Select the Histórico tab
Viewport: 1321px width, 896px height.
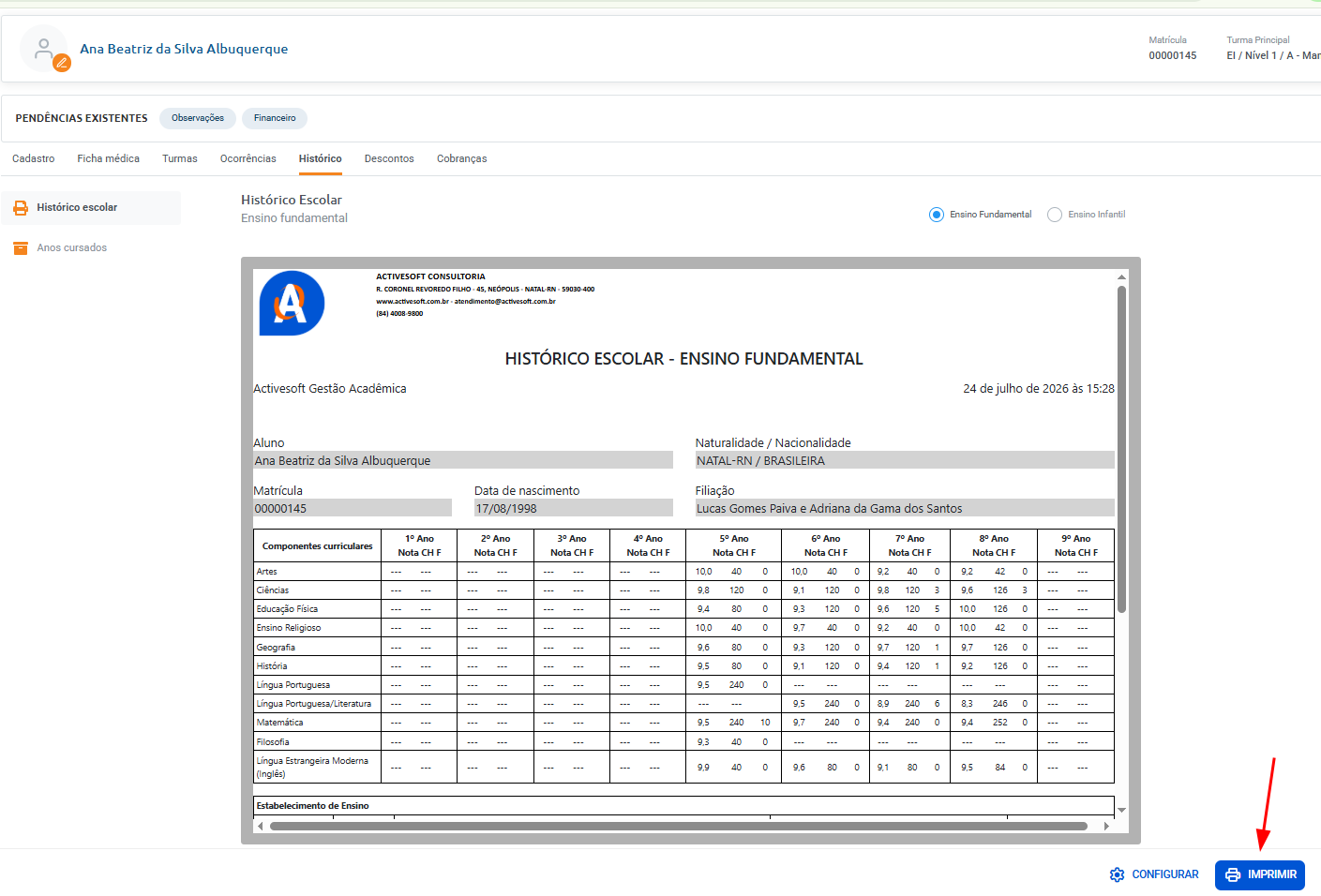(x=321, y=158)
